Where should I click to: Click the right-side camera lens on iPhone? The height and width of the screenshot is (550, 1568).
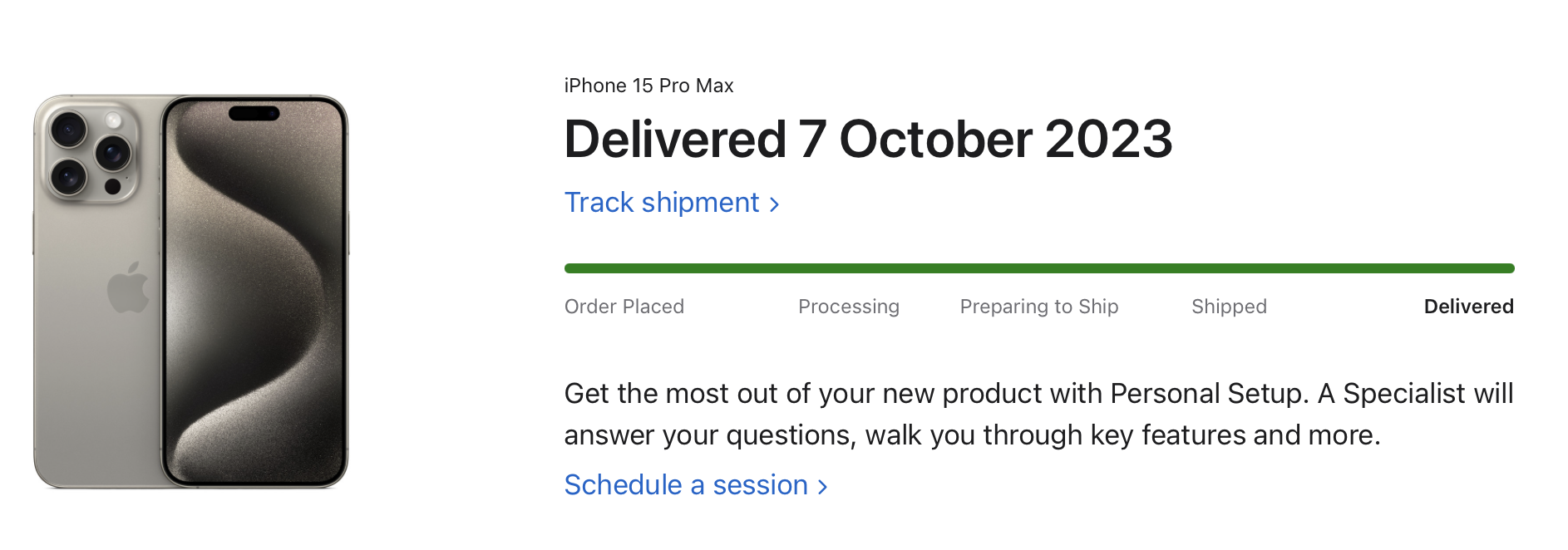[x=113, y=153]
